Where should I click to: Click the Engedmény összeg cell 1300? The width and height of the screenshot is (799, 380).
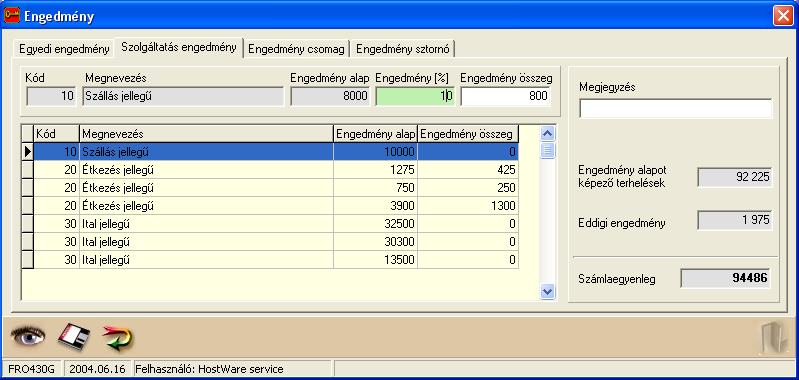coord(468,206)
